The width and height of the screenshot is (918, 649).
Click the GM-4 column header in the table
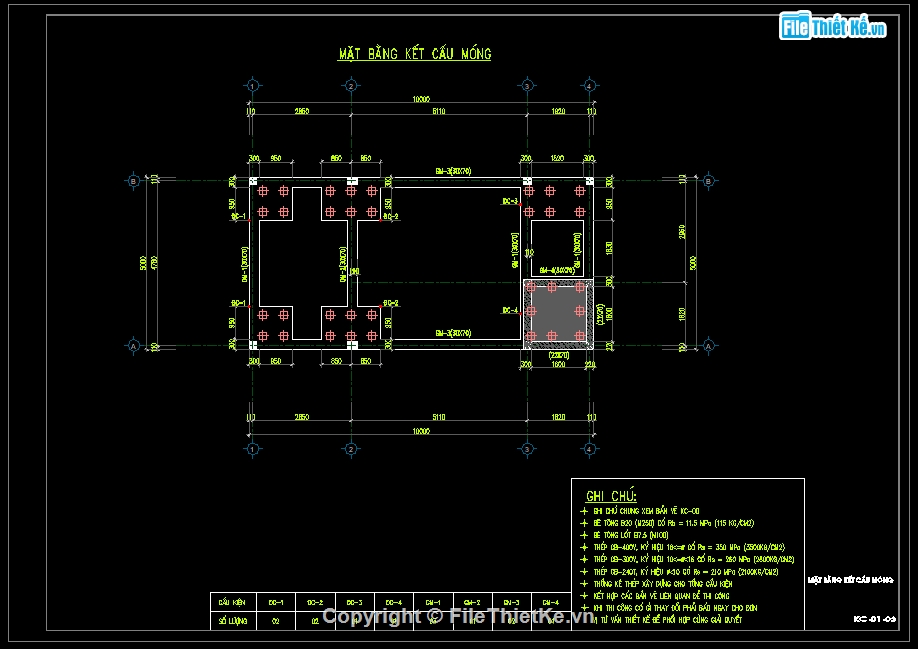point(551,602)
